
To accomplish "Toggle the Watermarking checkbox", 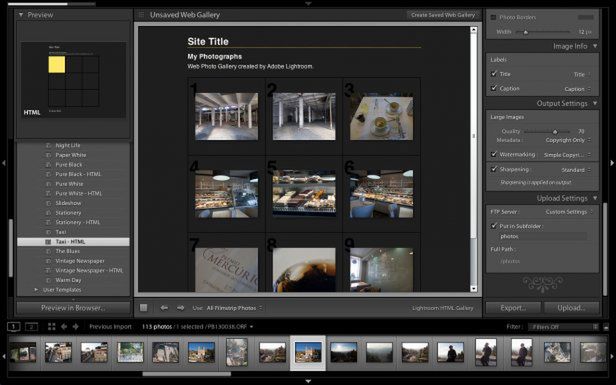I will [x=494, y=154].
